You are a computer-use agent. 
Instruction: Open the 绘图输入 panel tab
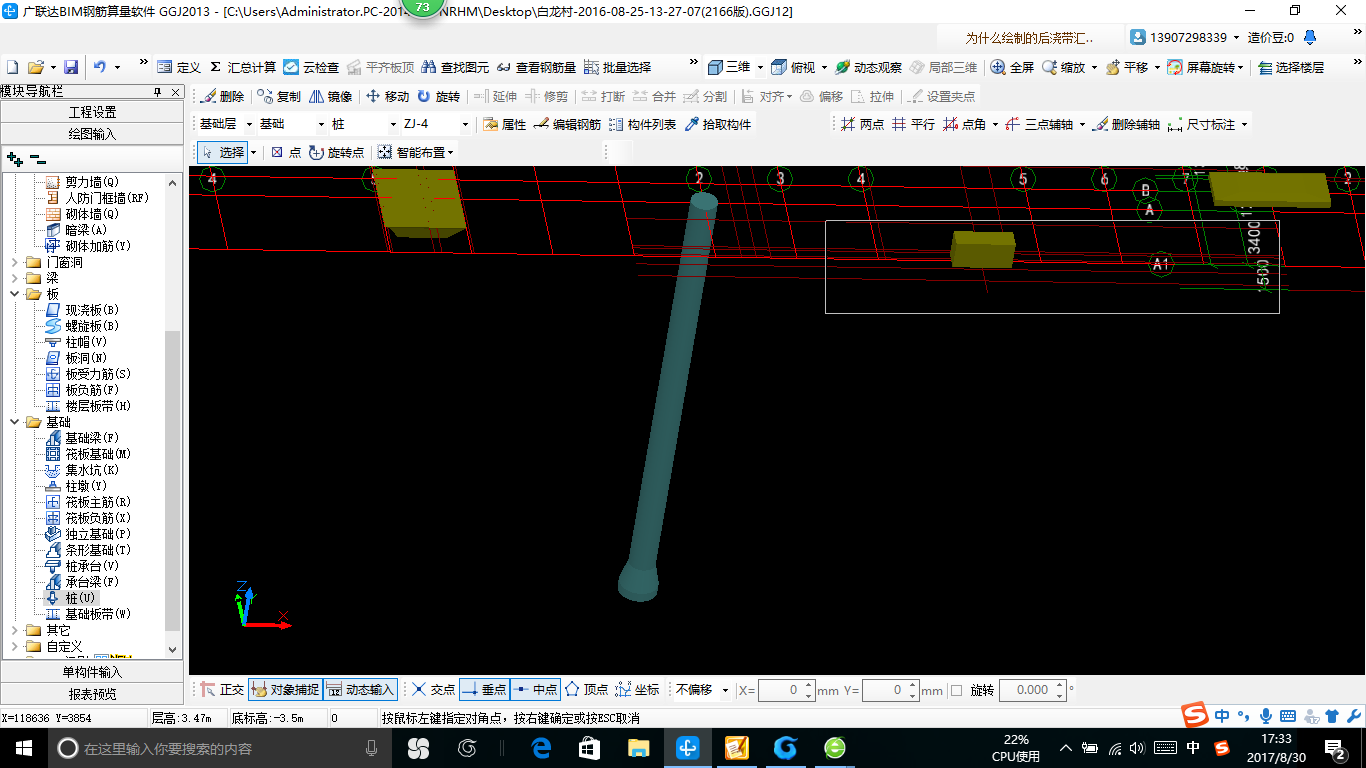pos(92,134)
